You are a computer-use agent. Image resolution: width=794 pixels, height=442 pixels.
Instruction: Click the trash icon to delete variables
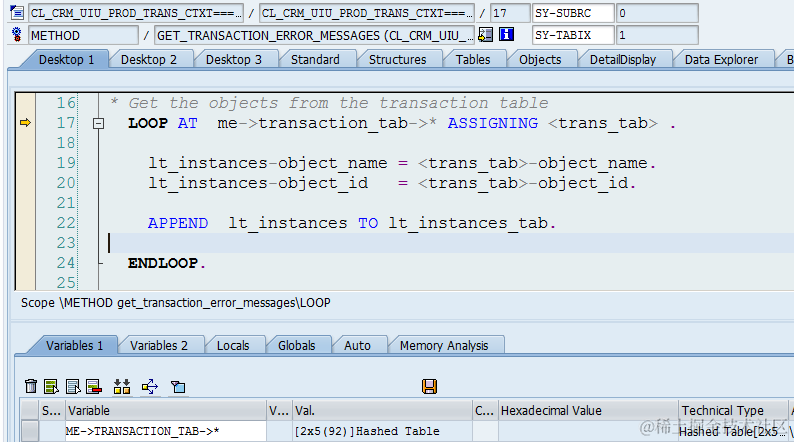coord(31,387)
